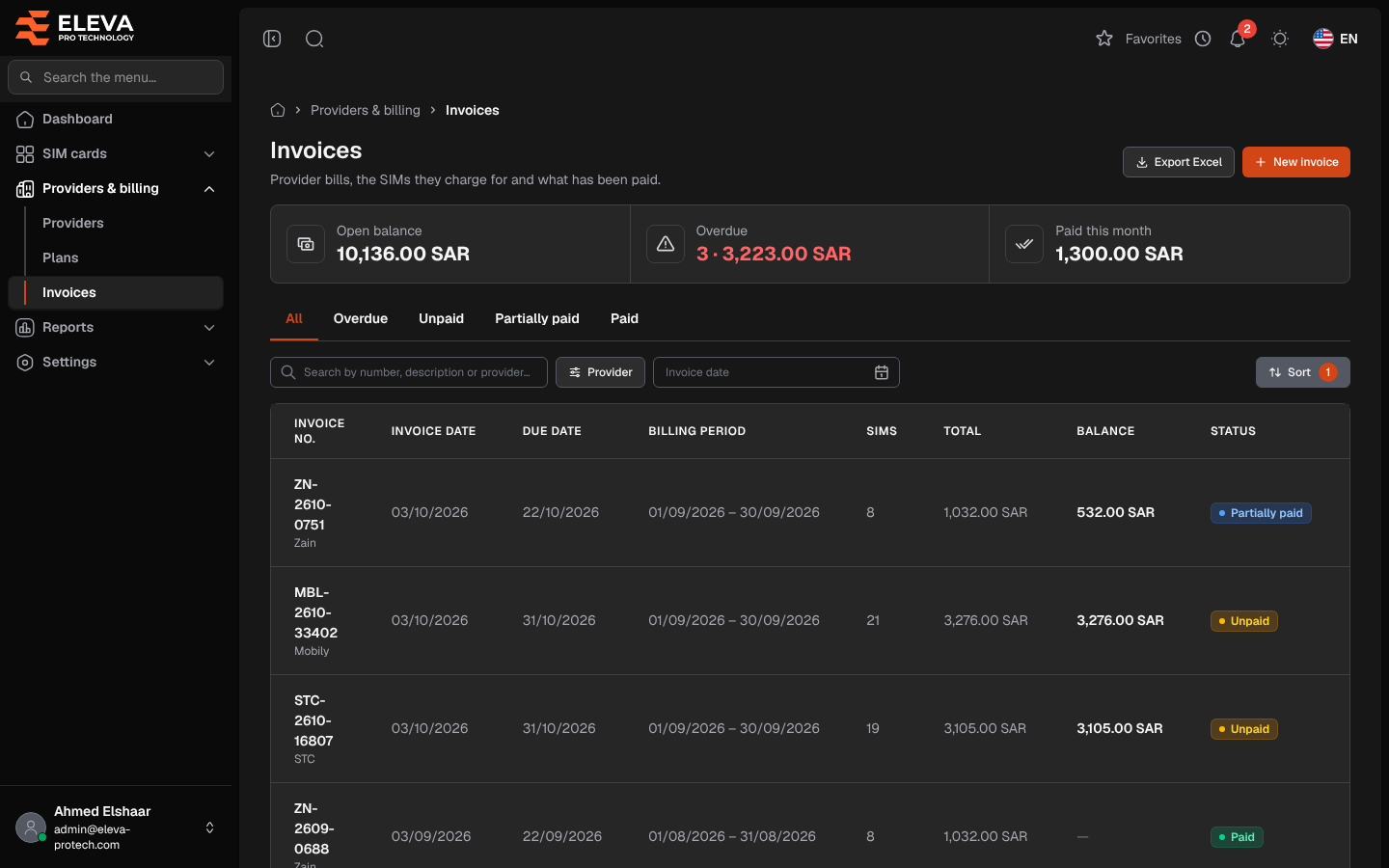Switch language via the EN flag
The width and height of the screenshot is (1389, 868).
(1335, 39)
